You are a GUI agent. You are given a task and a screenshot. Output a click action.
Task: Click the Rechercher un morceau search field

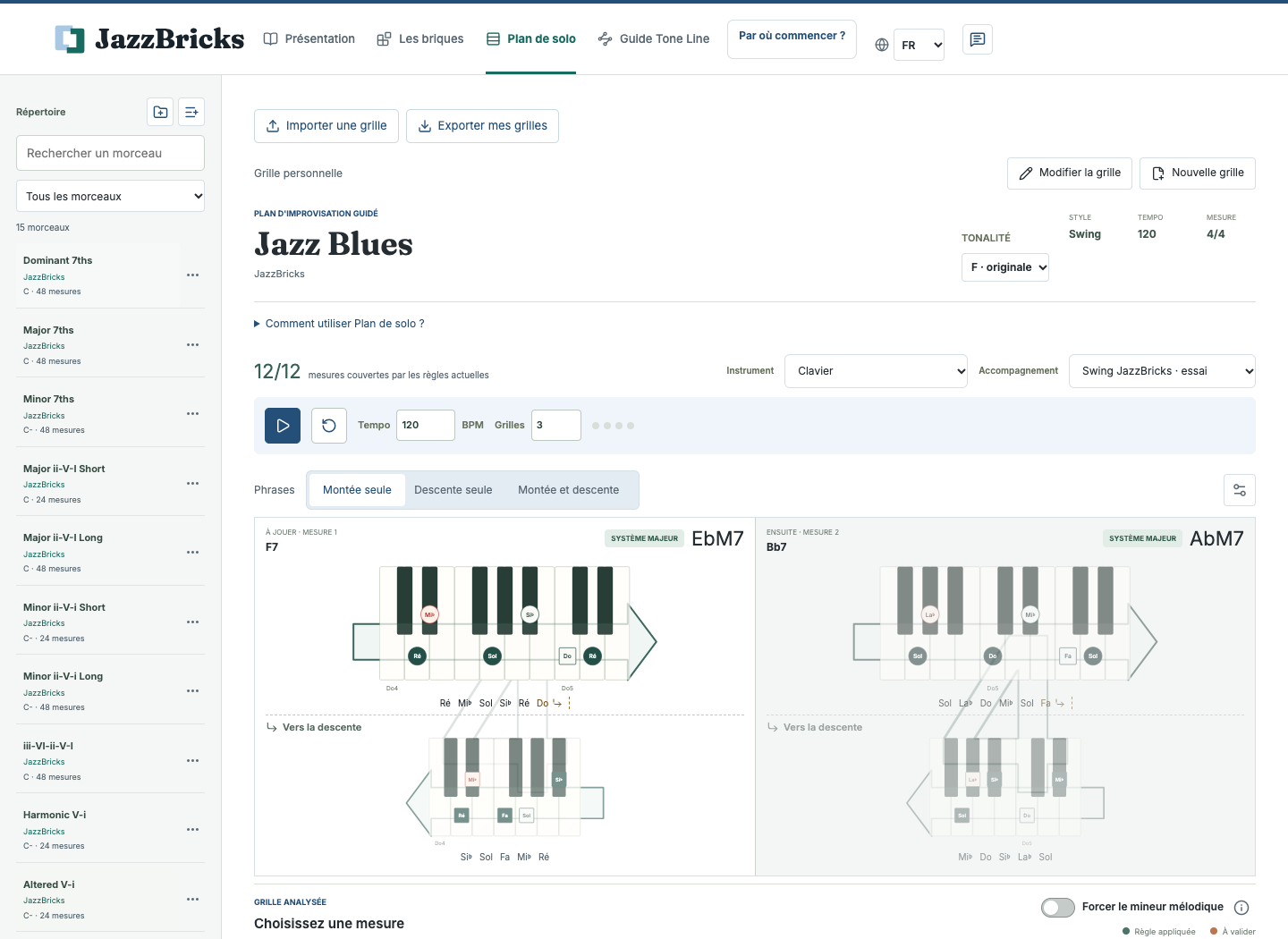coord(110,153)
